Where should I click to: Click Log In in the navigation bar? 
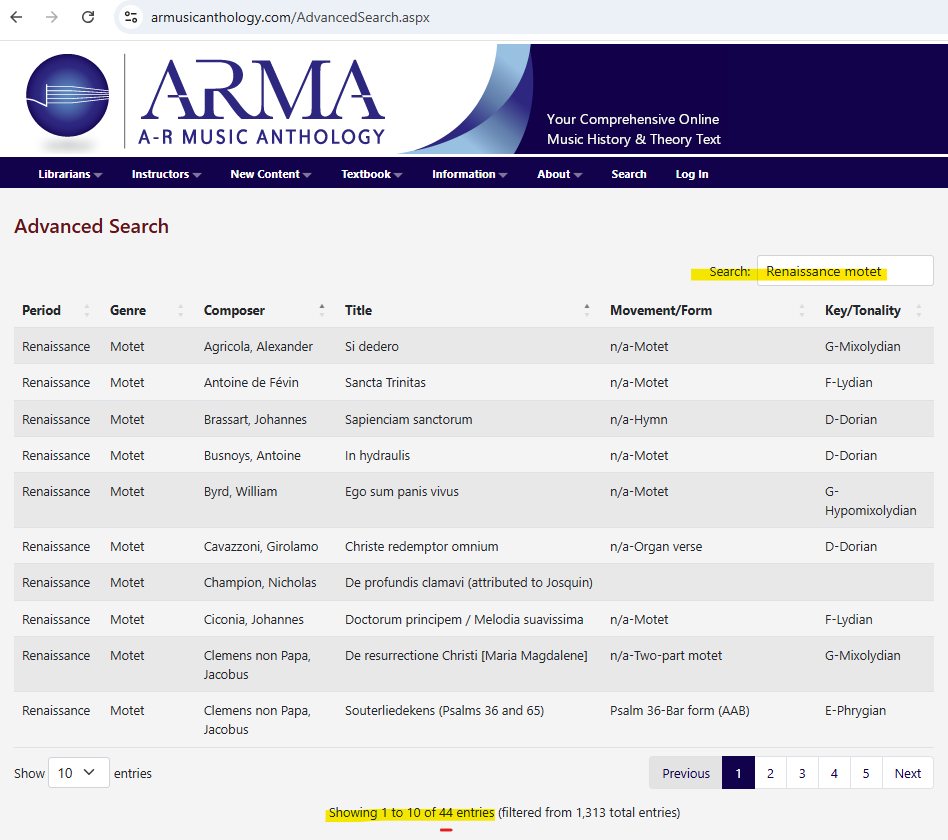click(x=692, y=174)
